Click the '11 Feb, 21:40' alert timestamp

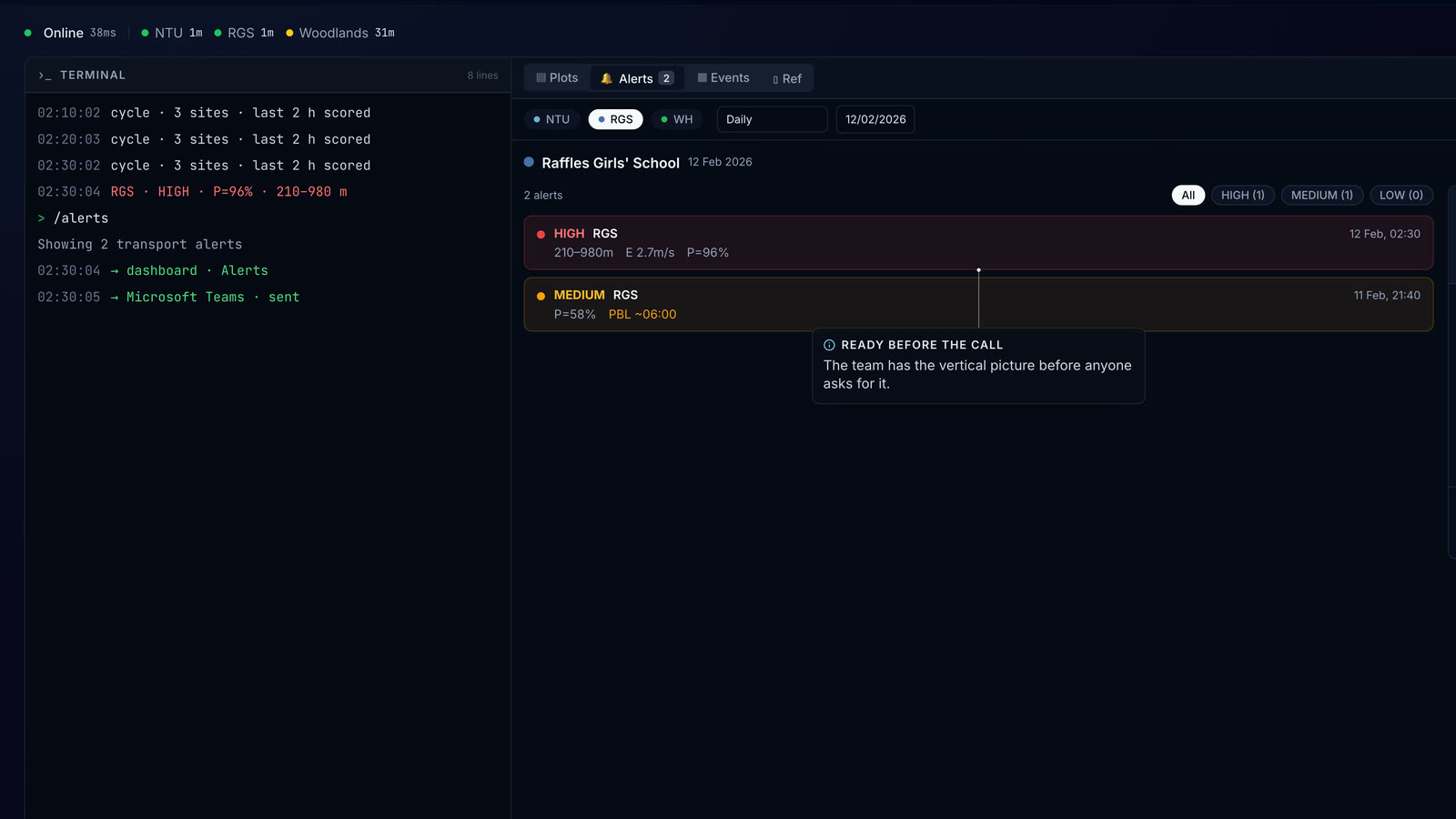(1387, 296)
